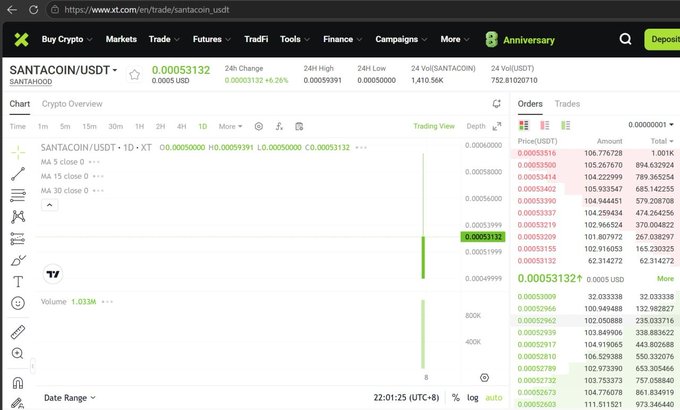Viewport: 680px width, 410px height.
Task: Show sell orders only view
Action: (544, 125)
